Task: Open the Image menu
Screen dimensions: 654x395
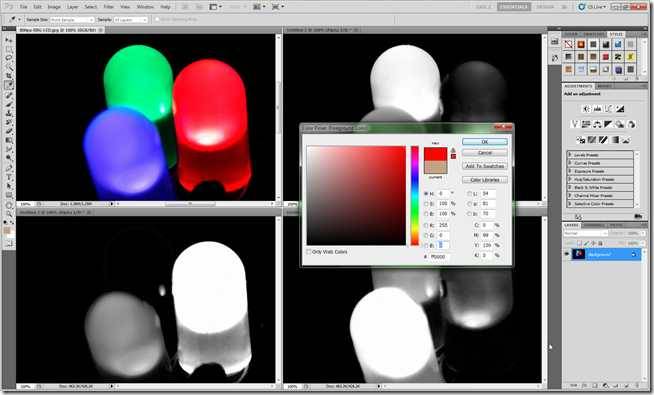Action: coord(54,7)
